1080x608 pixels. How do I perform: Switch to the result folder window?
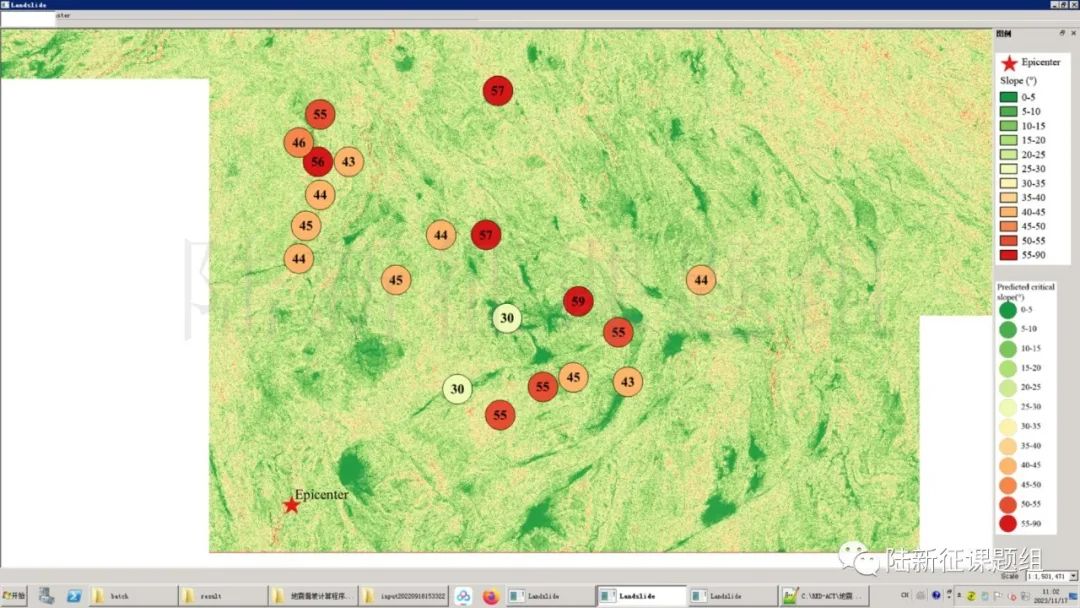click(217, 596)
